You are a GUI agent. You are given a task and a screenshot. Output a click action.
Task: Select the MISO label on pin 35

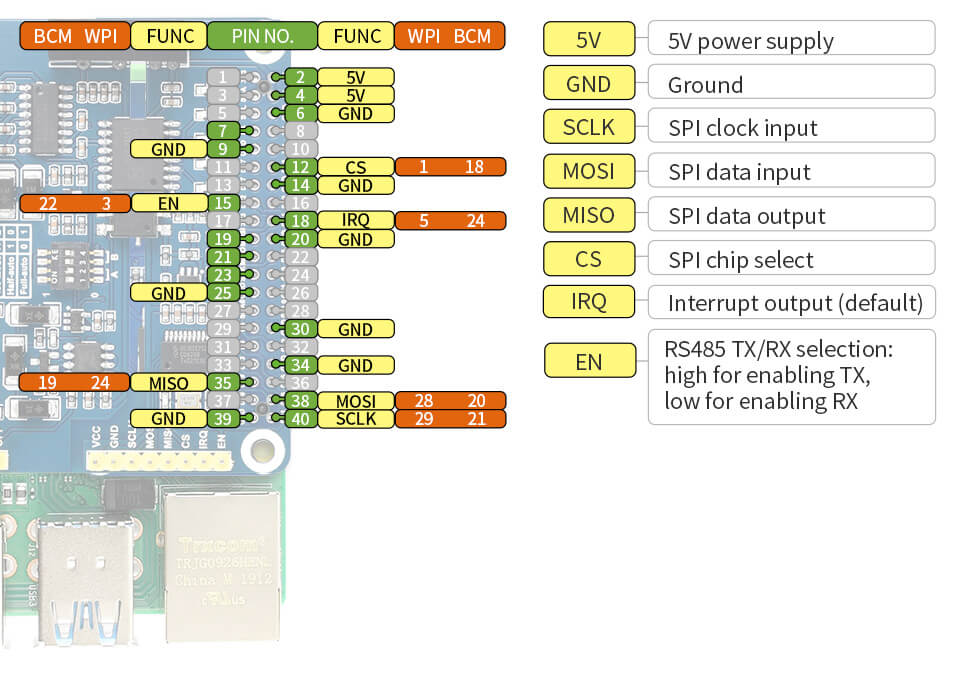(x=168, y=383)
